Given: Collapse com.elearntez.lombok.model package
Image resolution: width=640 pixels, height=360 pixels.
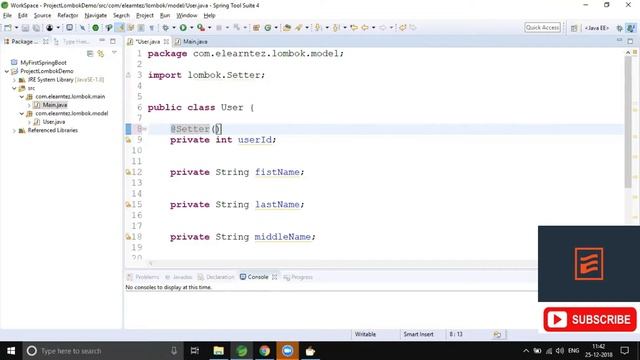Looking at the screenshot, I should [22, 113].
